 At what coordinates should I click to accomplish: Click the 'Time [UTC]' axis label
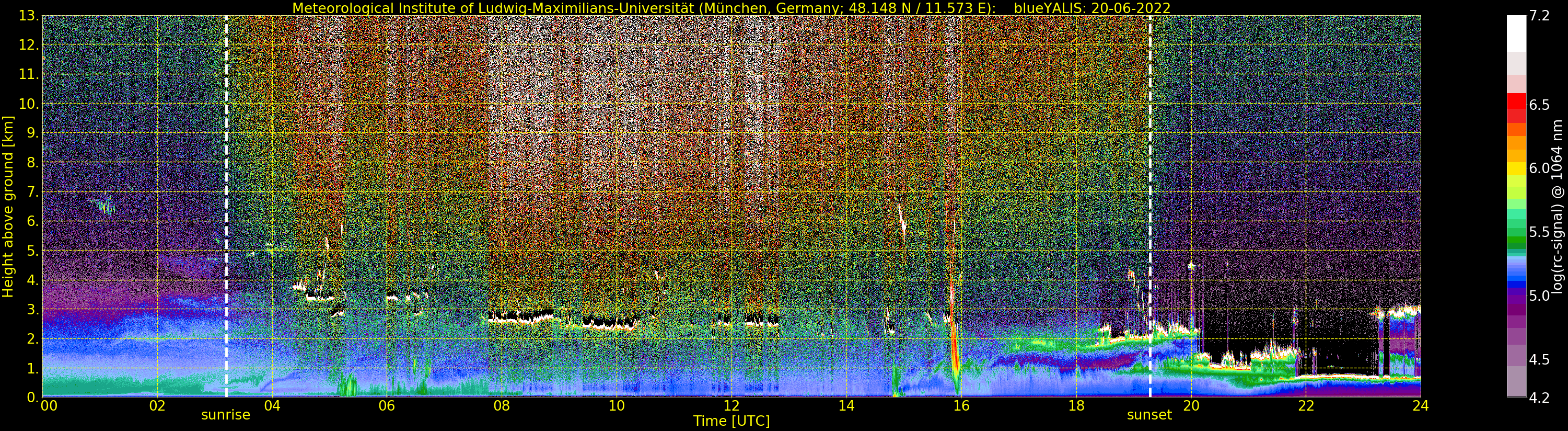[x=731, y=421]
